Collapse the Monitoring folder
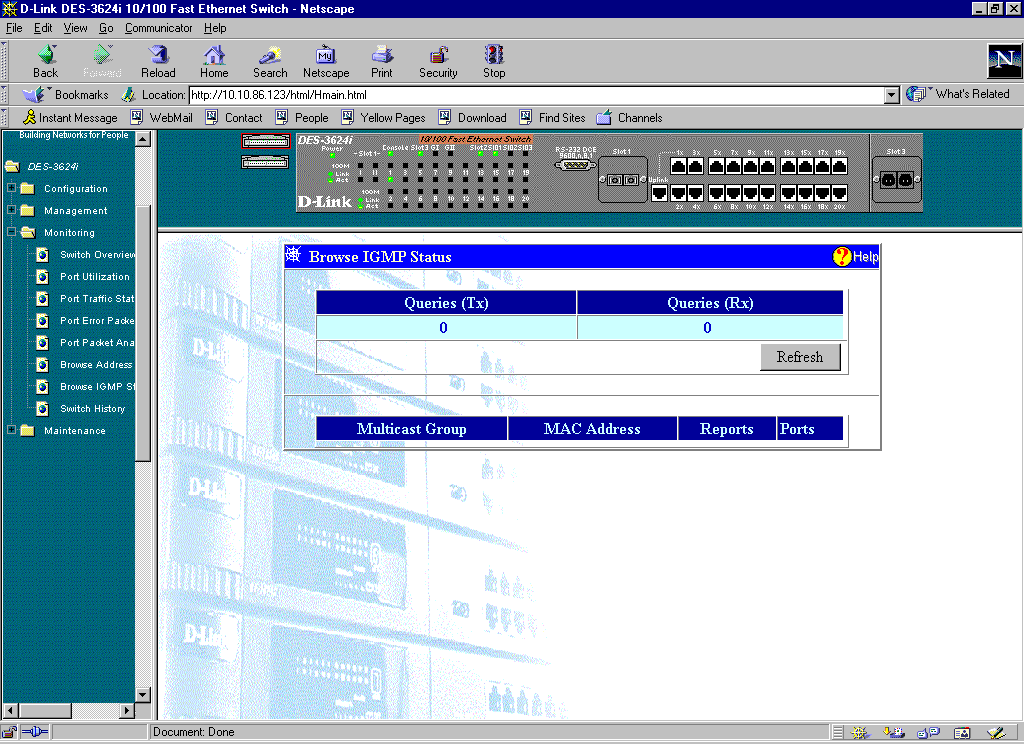Screen dimensions: 1024x744 [x=12, y=233]
